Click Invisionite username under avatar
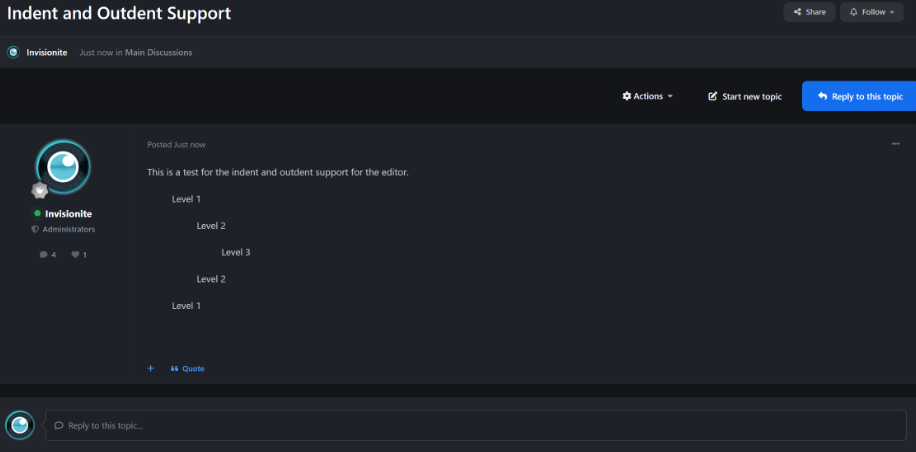Image resolution: width=916 pixels, height=452 pixels. [x=68, y=213]
